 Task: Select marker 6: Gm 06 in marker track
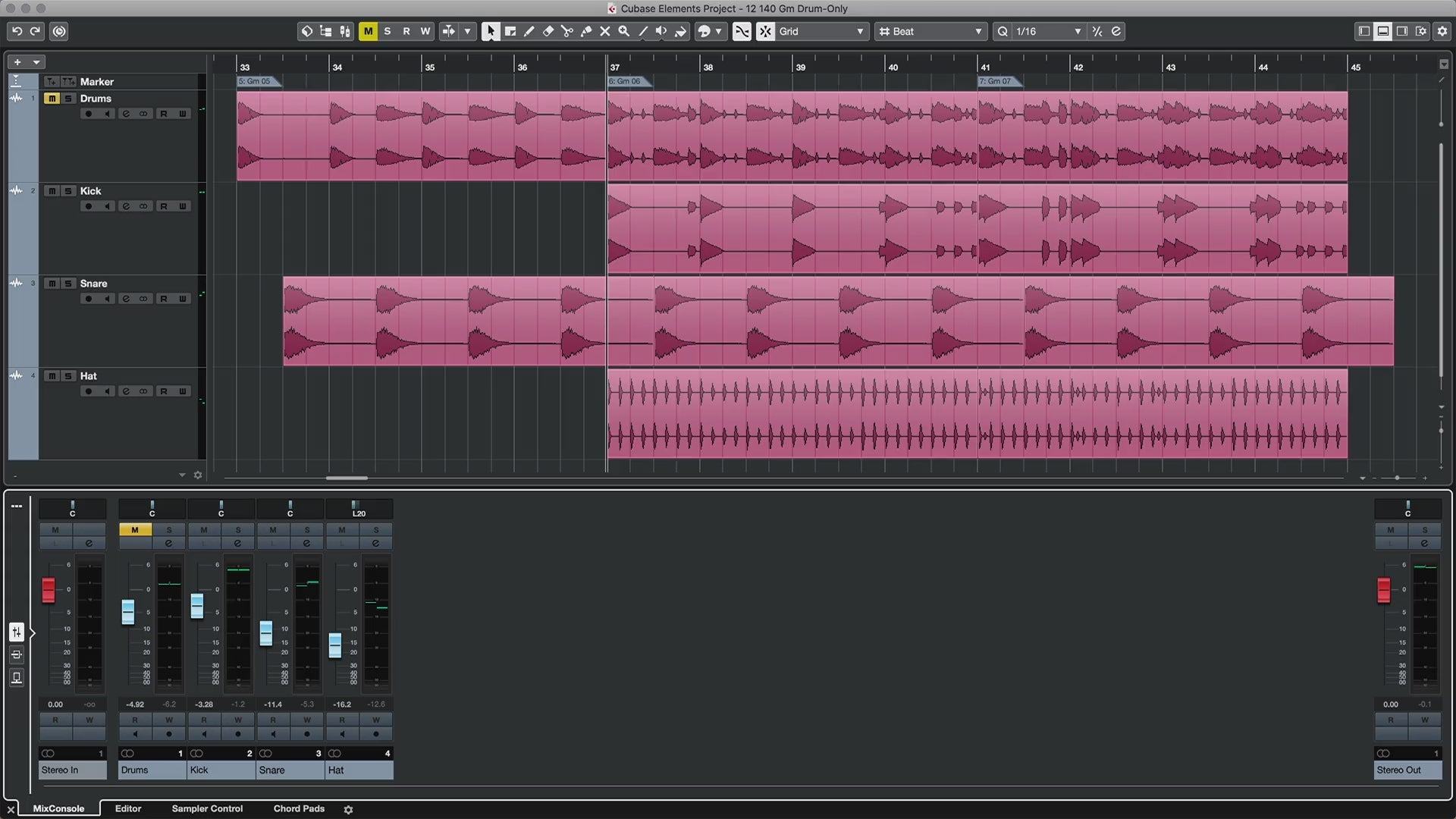pos(629,81)
